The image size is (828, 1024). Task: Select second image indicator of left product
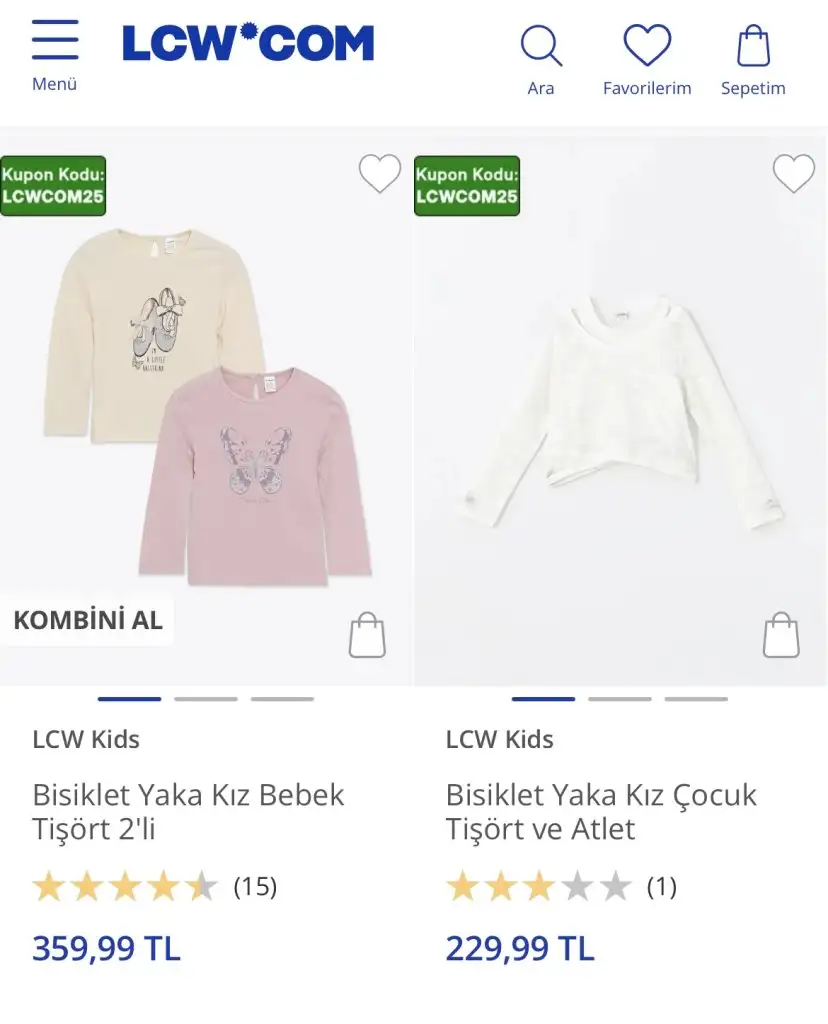coord(206,699)
